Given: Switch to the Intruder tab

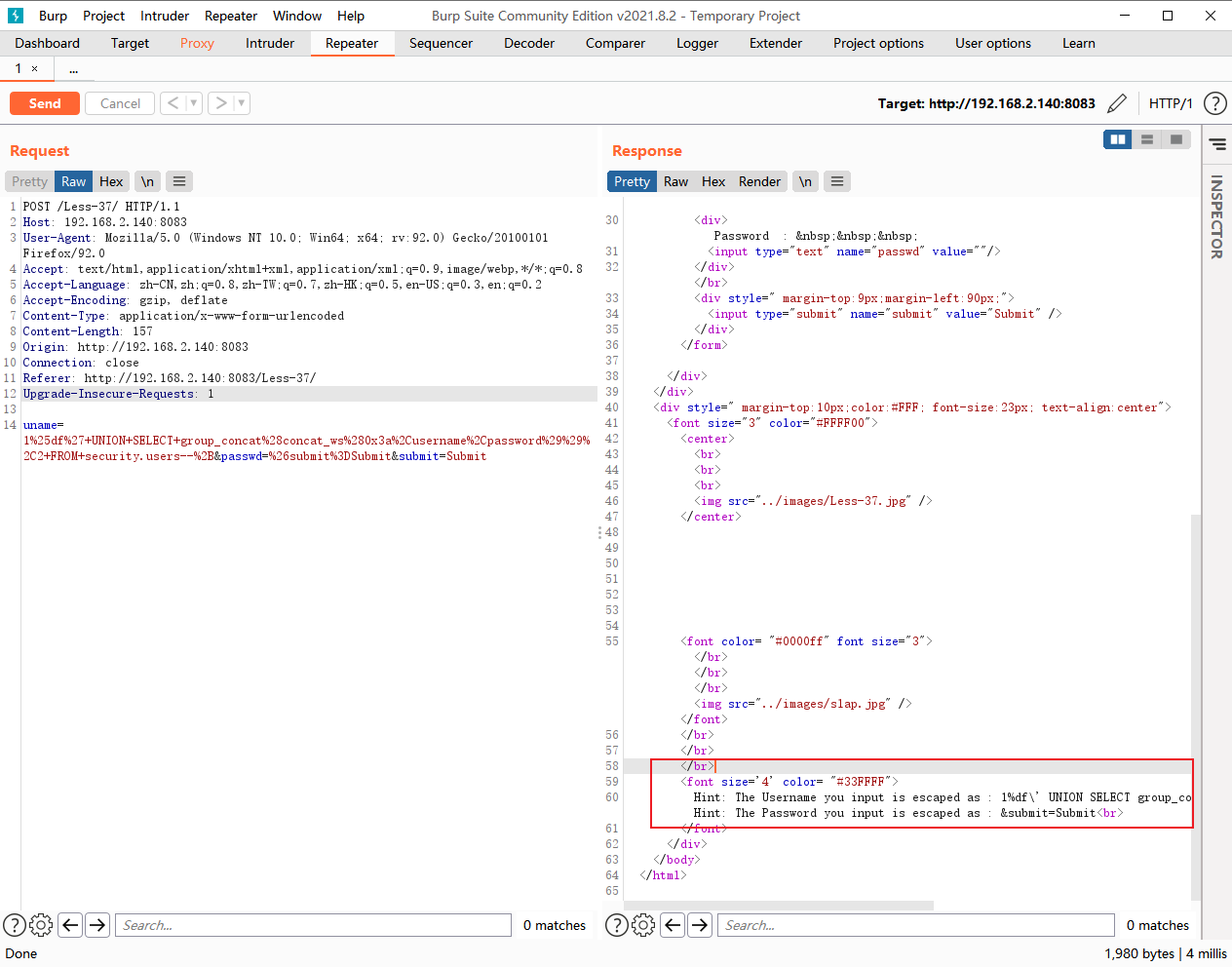Looking at the screenshot, I should coord(270,43).
